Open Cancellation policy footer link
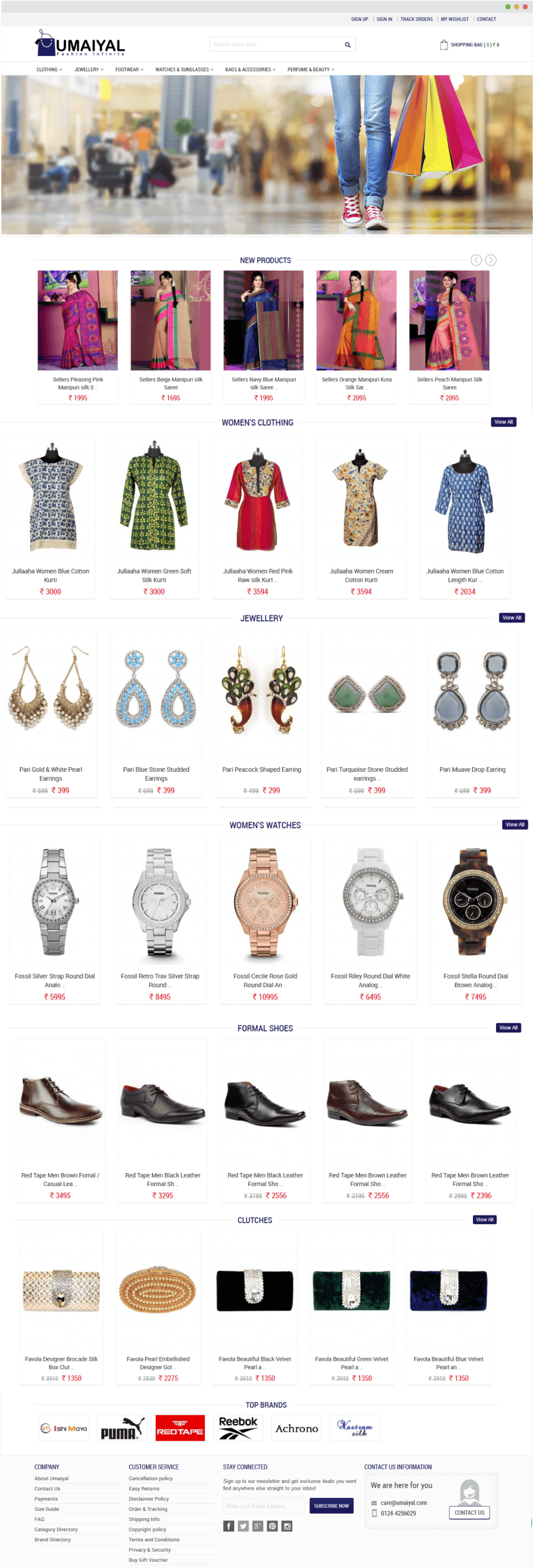Image resolution: width=533 pixels, height=1568 pixels. [x=150, y=1478]
